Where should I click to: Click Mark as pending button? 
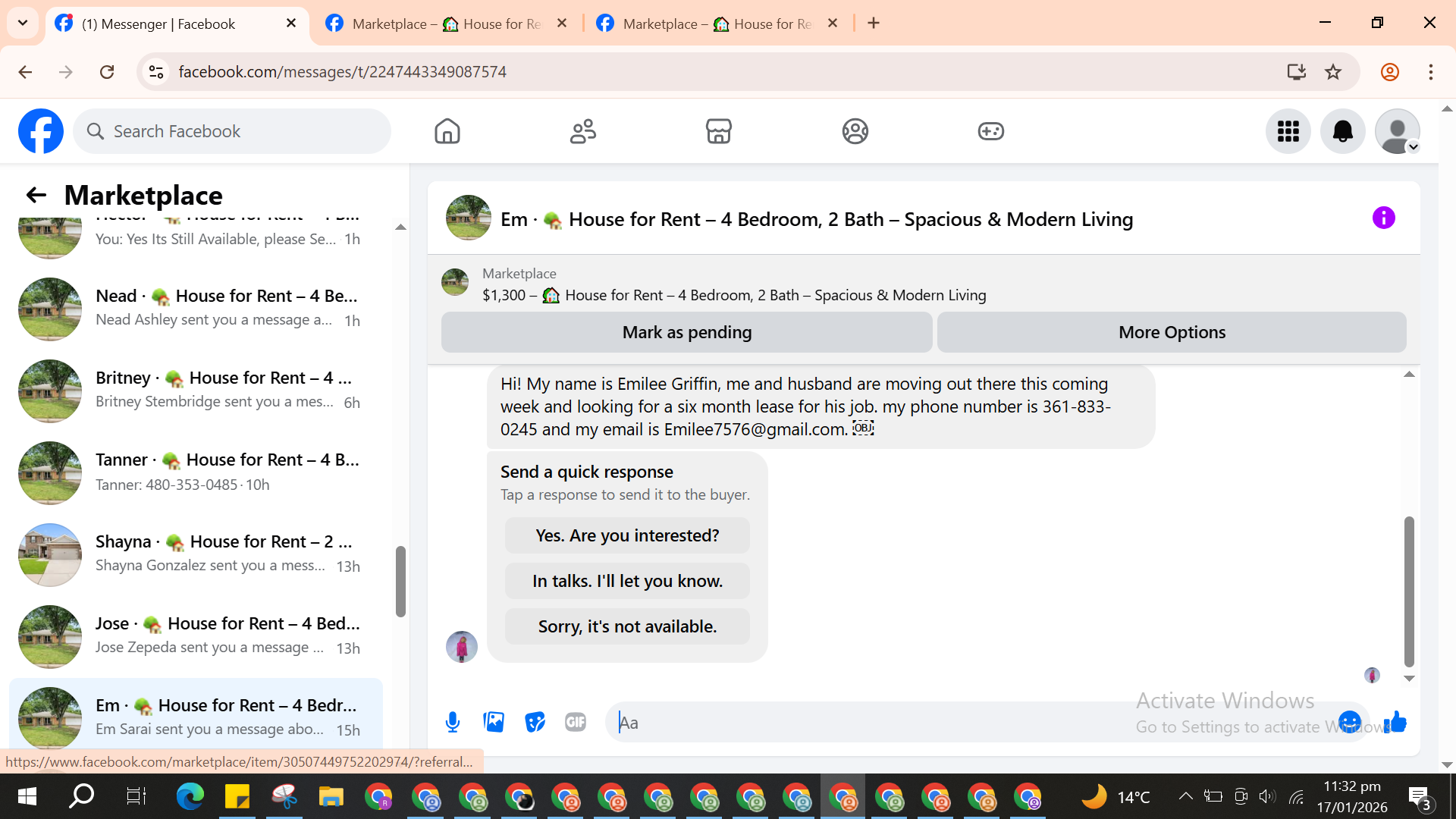[x=686, y=332]
